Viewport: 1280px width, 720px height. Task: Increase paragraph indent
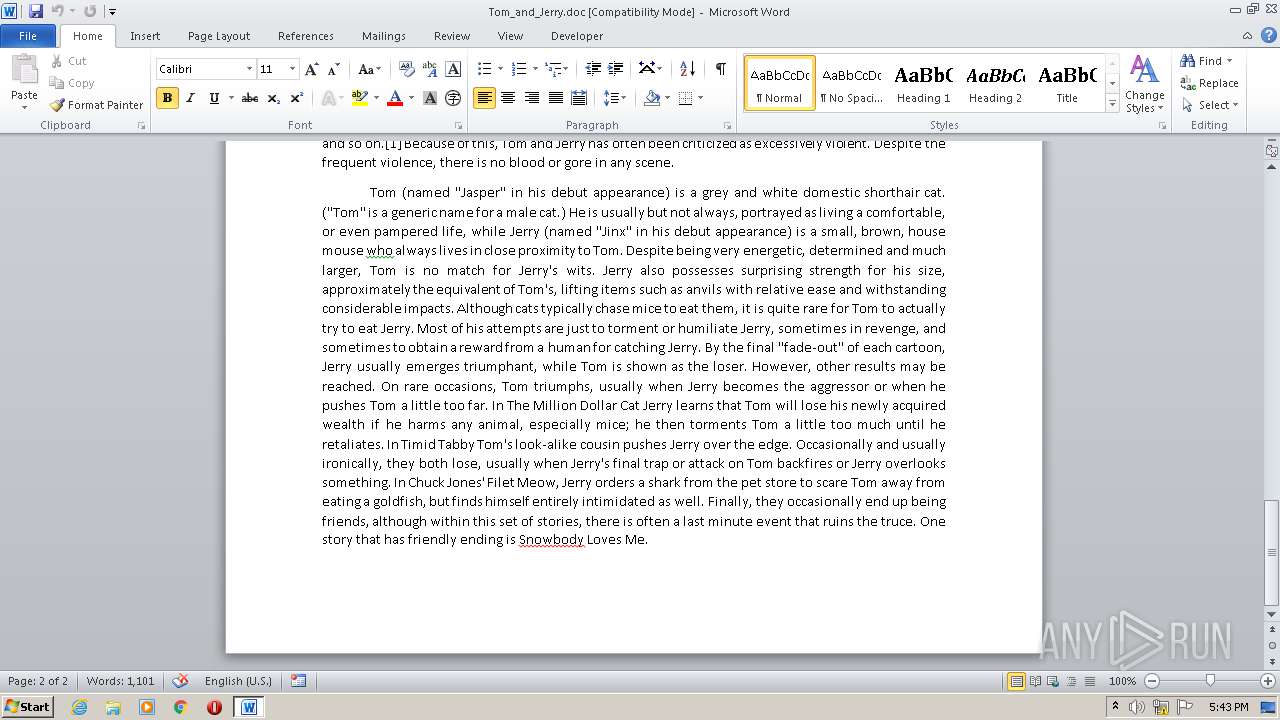[616, 69]
